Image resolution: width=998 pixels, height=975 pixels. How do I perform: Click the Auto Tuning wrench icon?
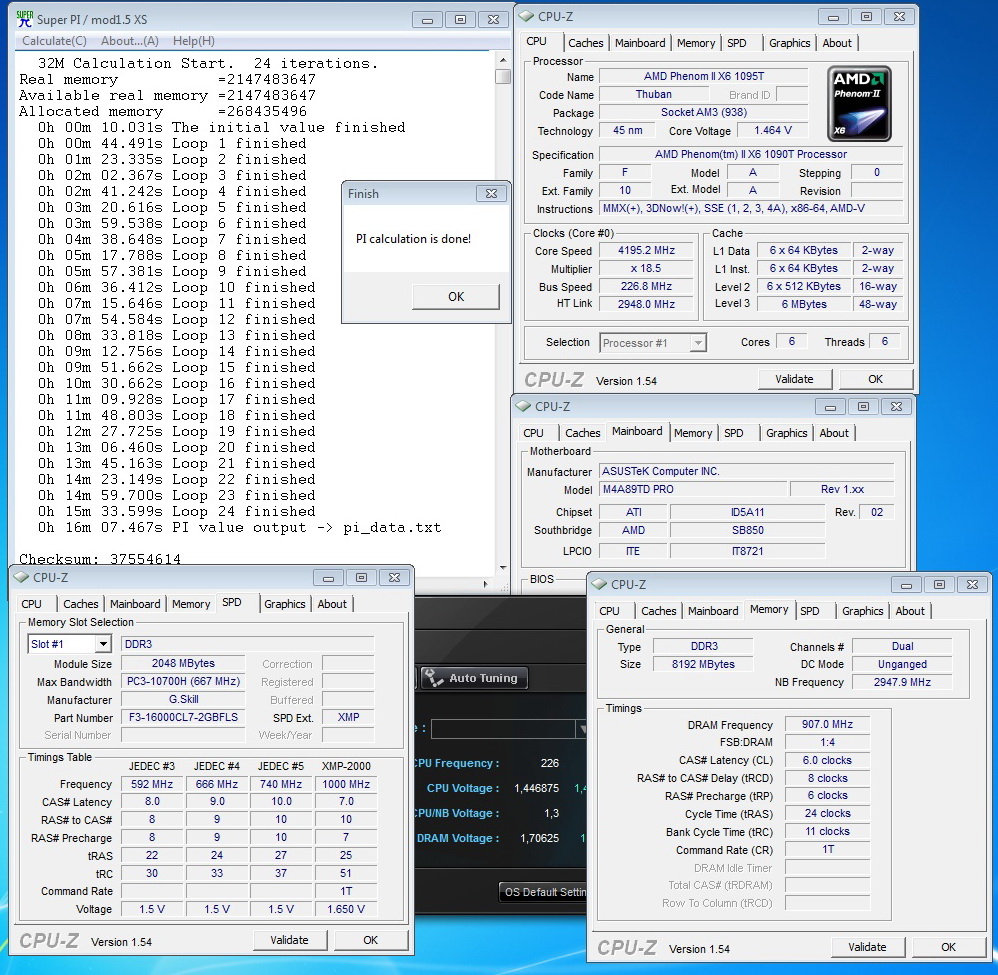[x=433, y=678]
